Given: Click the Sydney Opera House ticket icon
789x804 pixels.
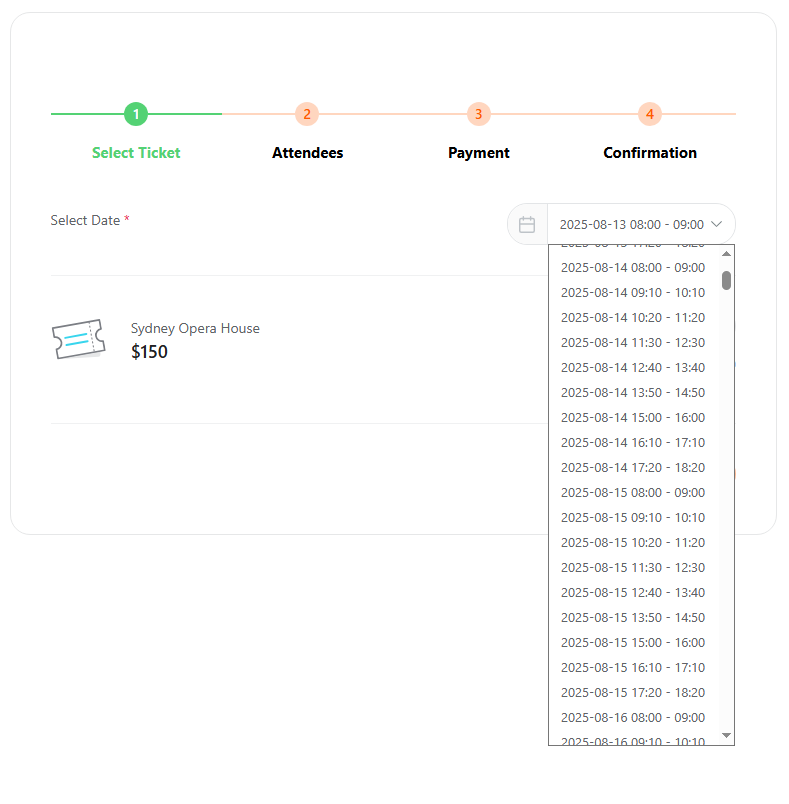Looking at the screenshot, I should pos(78,340).
